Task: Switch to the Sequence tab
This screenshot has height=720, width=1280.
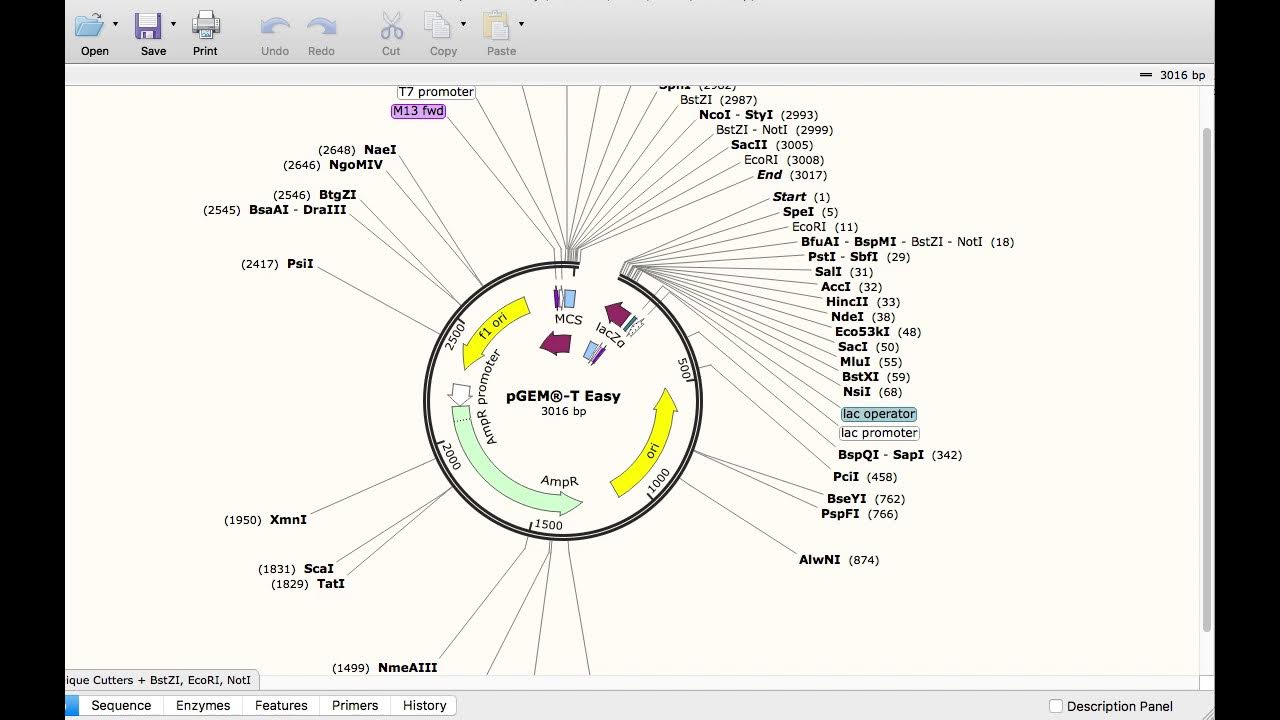Action: pos(121,705)
